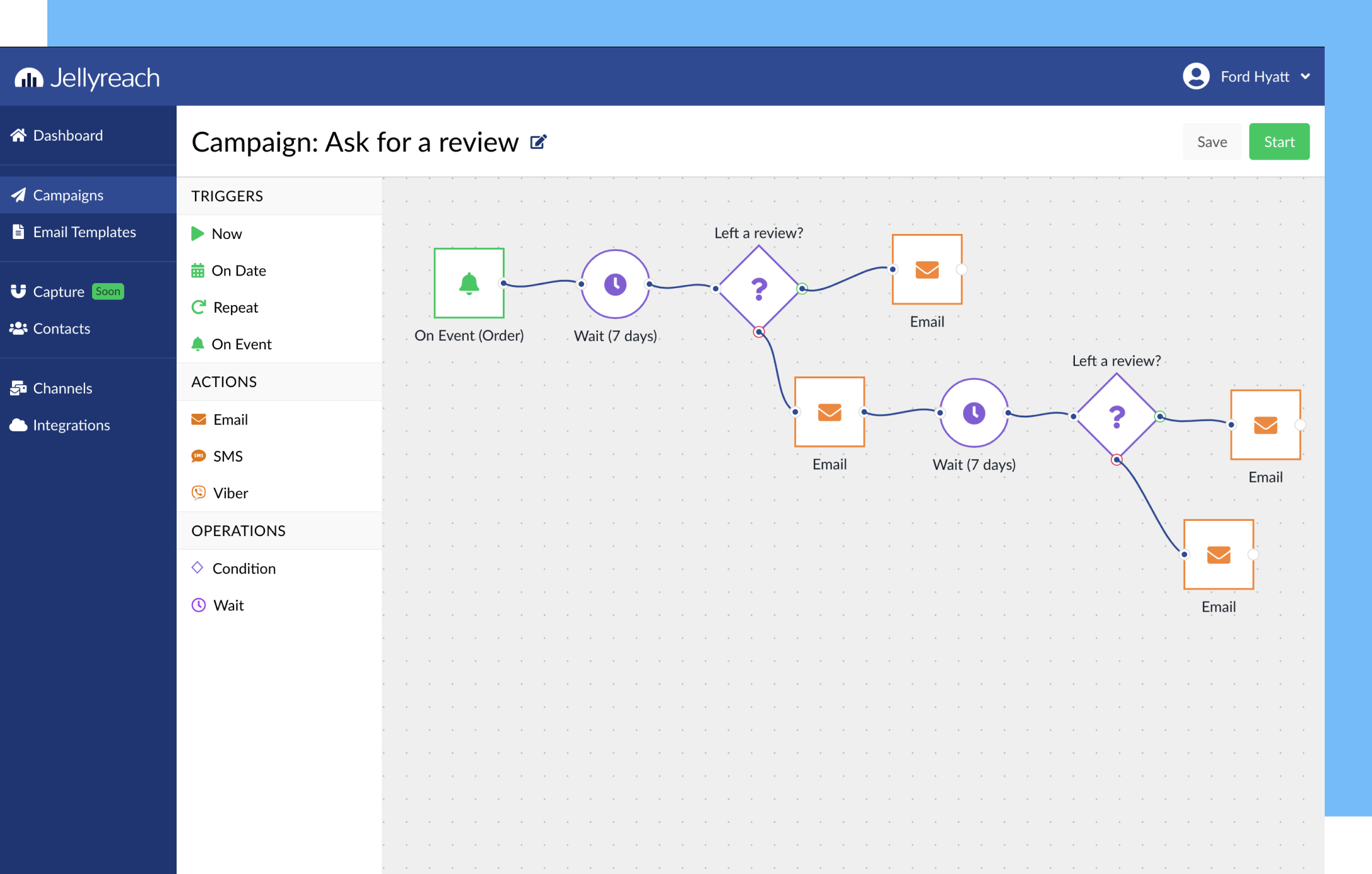The height and width of the screenshot is (874, 1372).
Task: Click red no-port of second condition node
Action: coord(1117,460)
